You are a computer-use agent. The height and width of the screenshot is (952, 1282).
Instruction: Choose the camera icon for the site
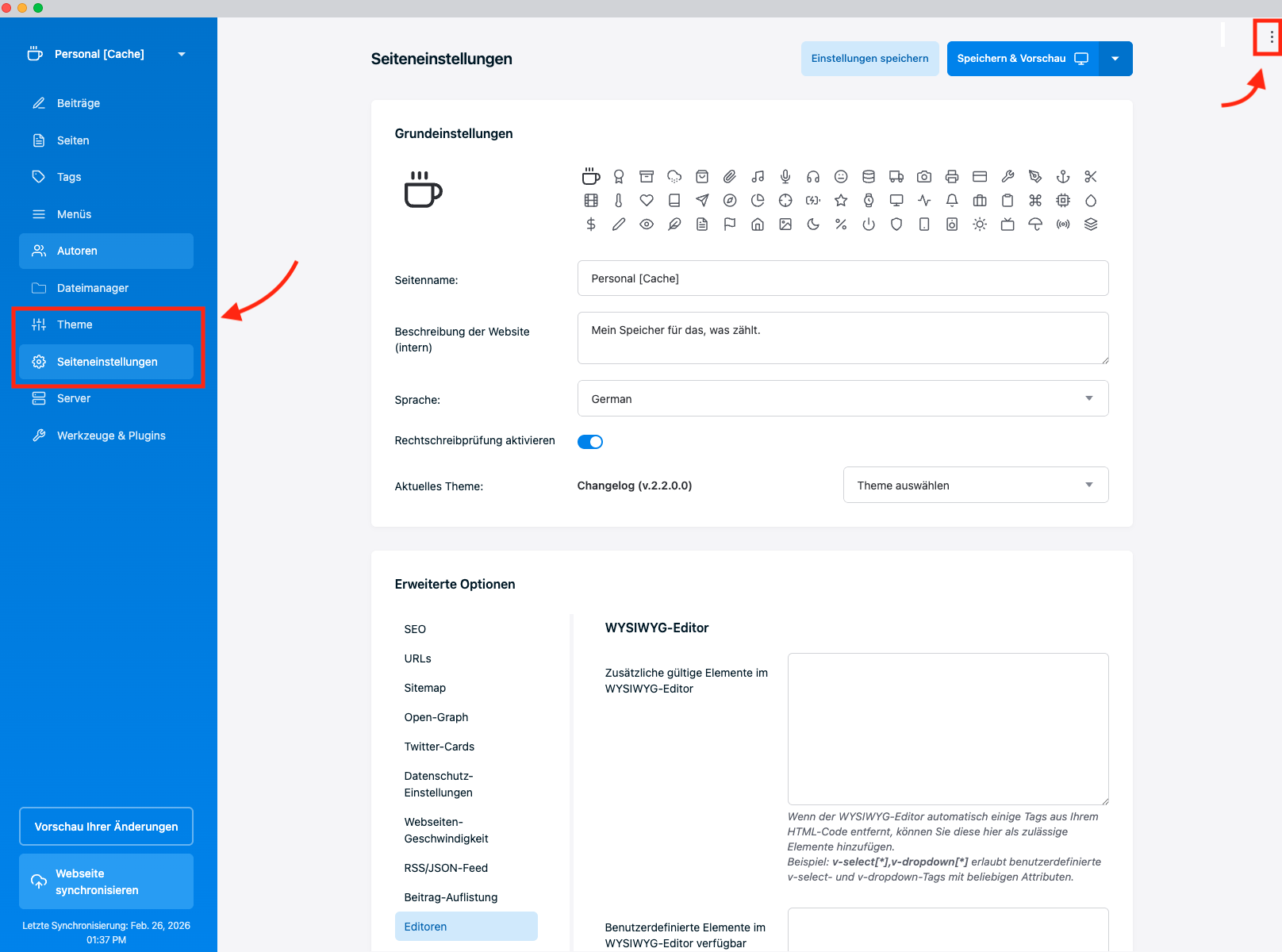(924, 177)
